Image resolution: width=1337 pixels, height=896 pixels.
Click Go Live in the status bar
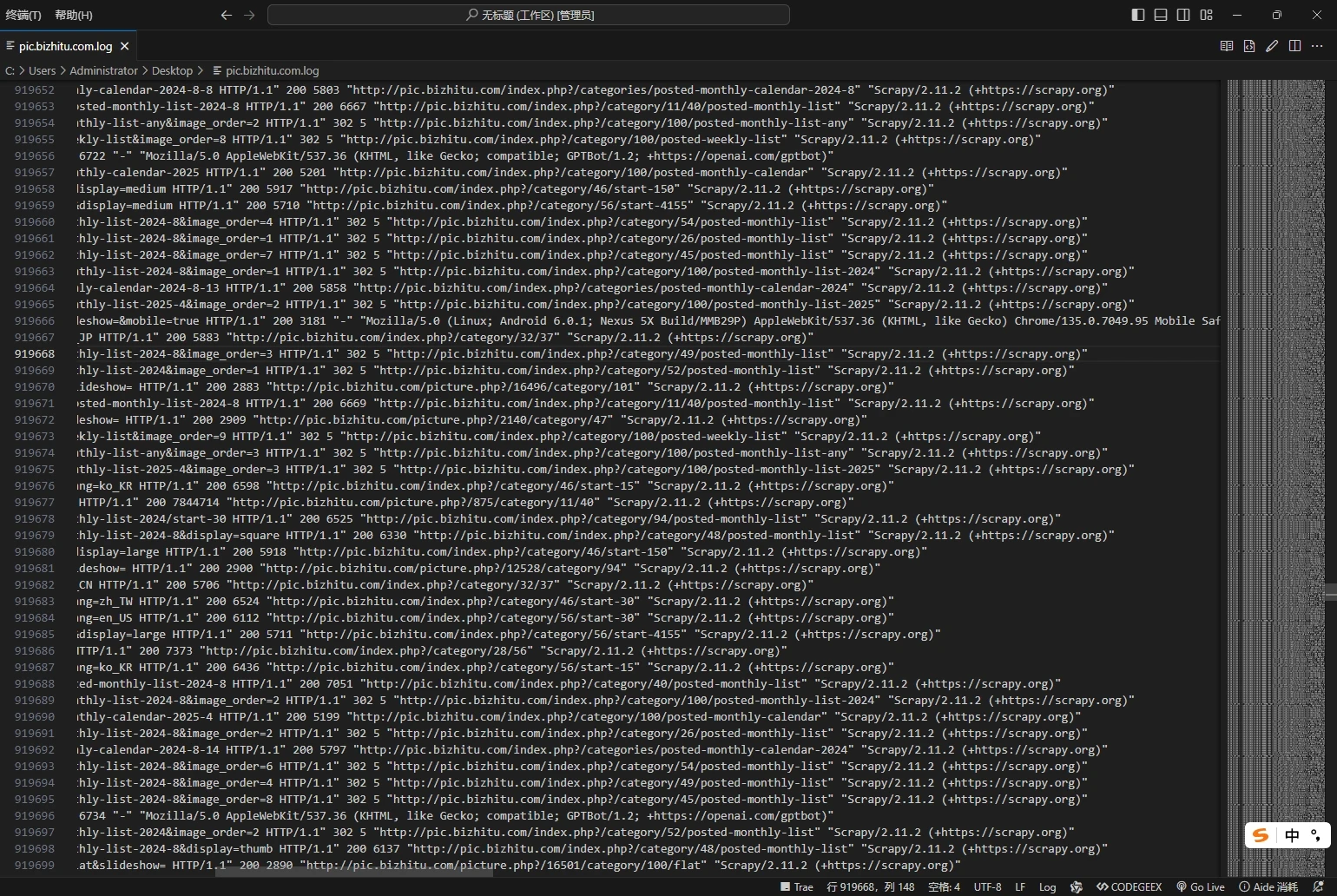pyautogui.click(x=1201, y=886)
